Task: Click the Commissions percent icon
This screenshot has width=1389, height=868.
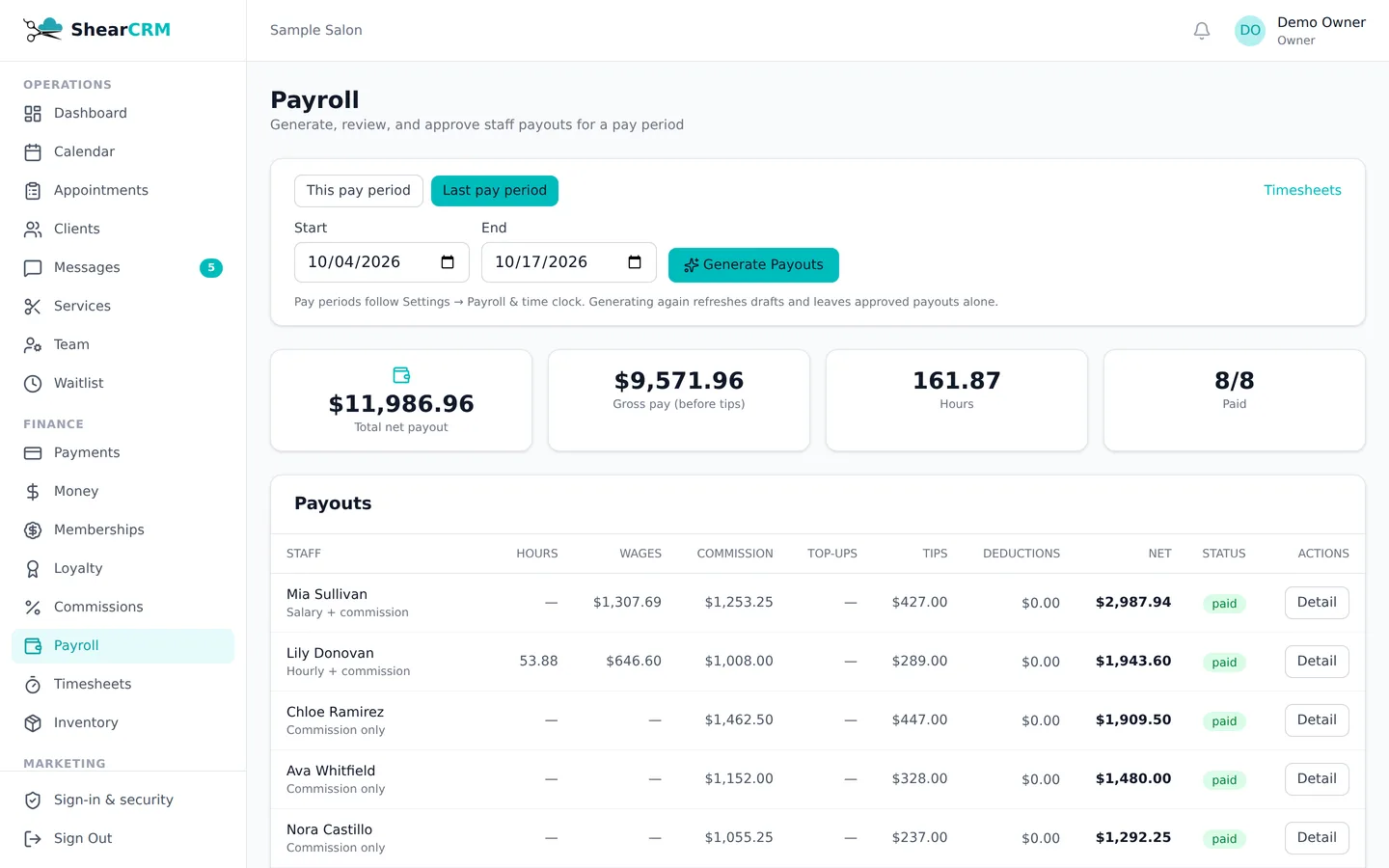Action: click(x=33, y=608)
